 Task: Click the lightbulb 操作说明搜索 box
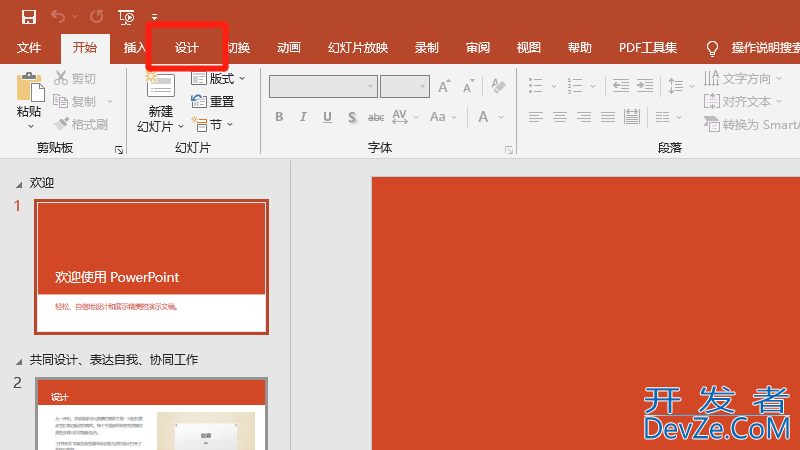(754, 48)
